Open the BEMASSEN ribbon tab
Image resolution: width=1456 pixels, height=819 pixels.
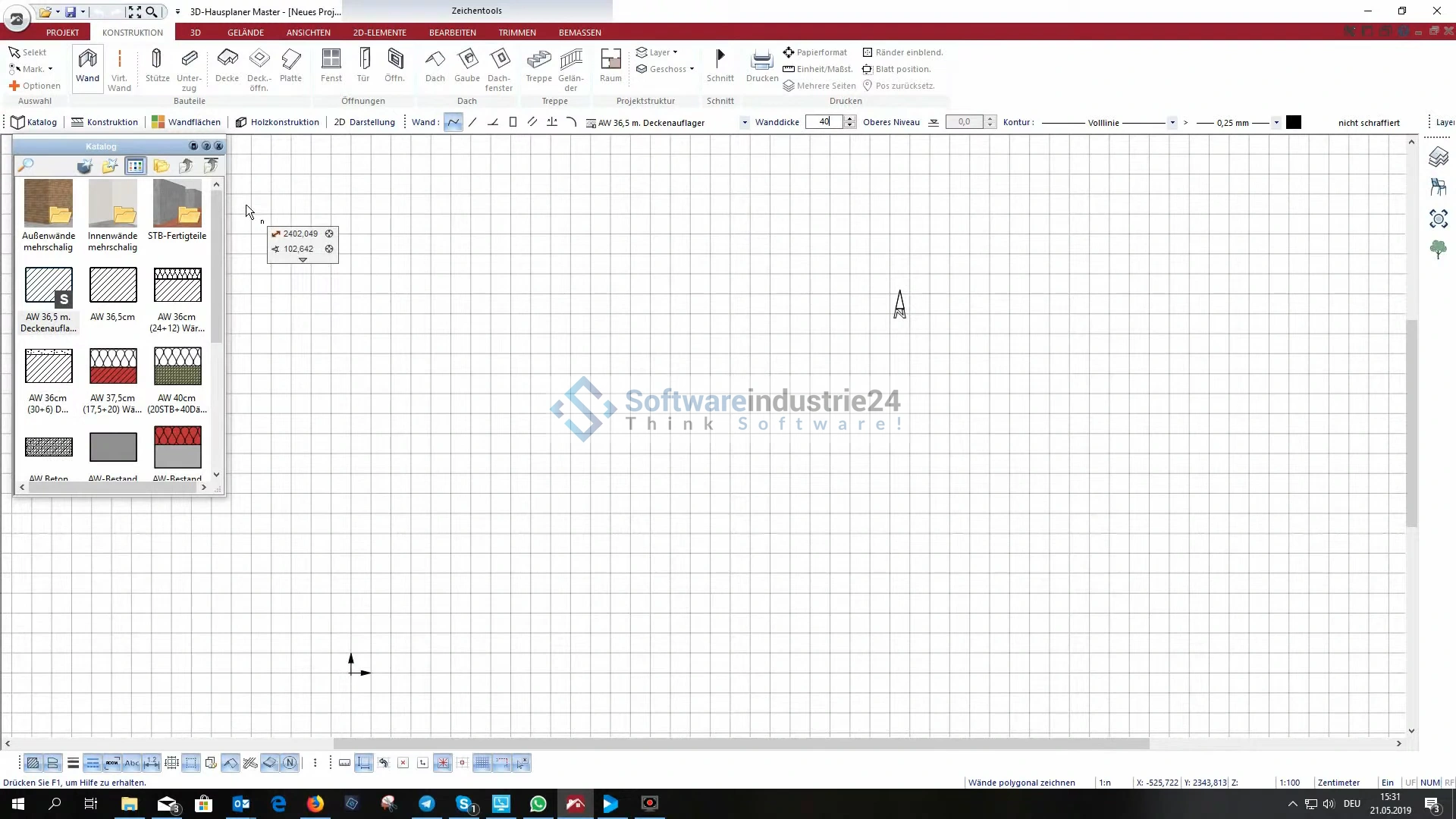(579, 33)
